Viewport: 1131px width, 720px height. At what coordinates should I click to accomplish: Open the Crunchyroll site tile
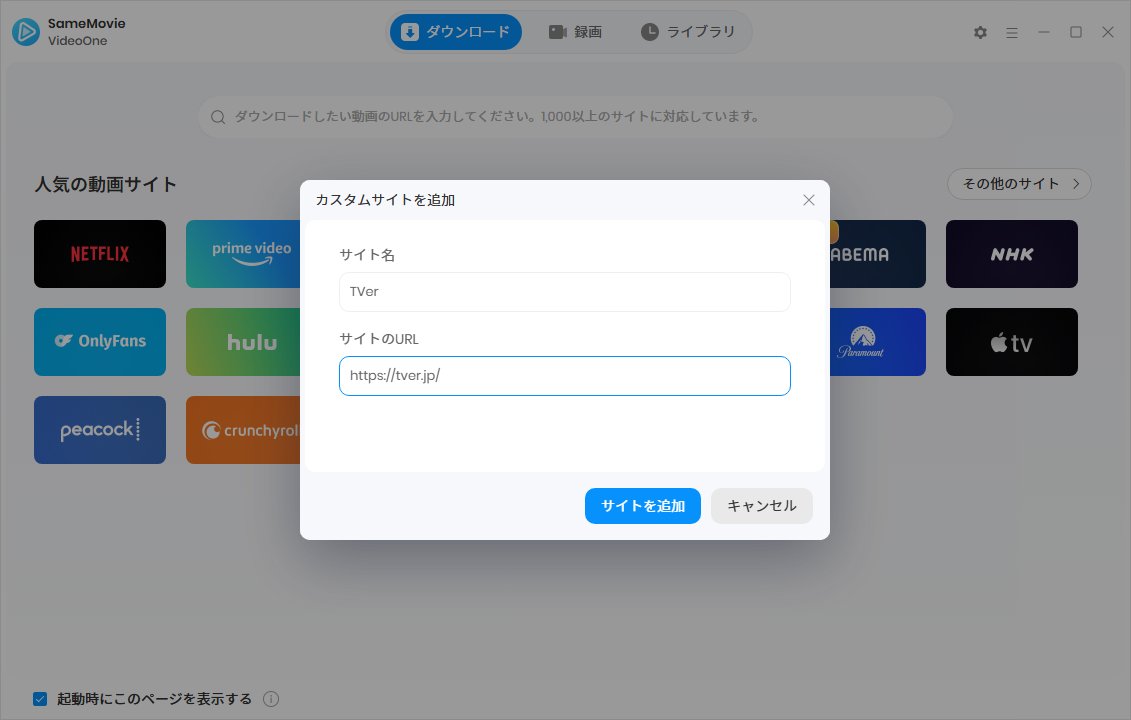243,430
